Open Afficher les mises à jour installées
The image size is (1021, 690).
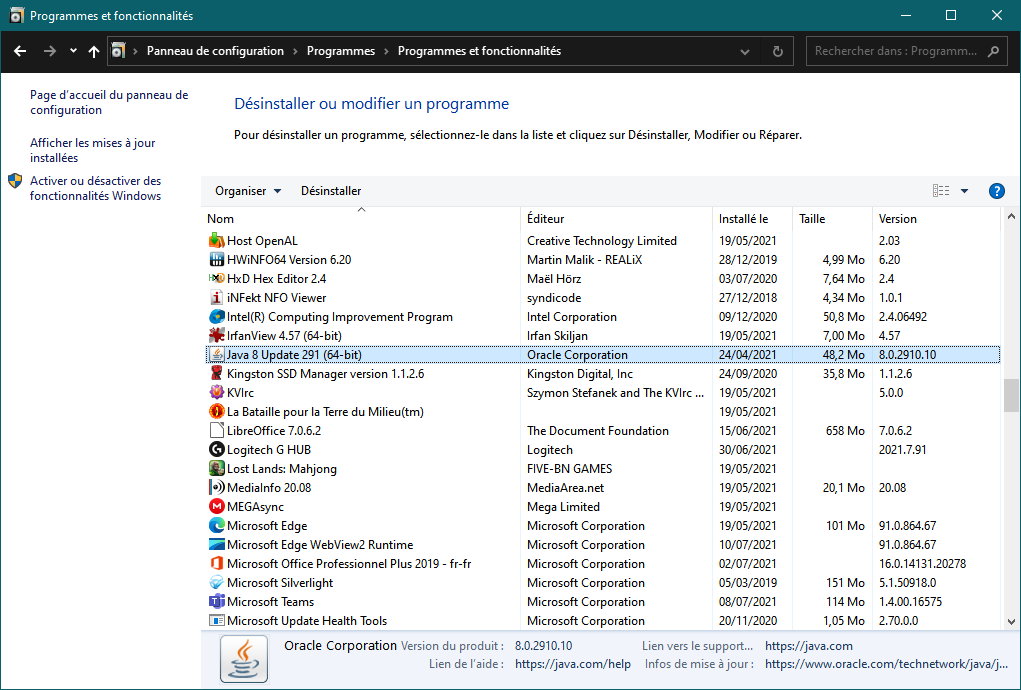[x=92, y=150]
